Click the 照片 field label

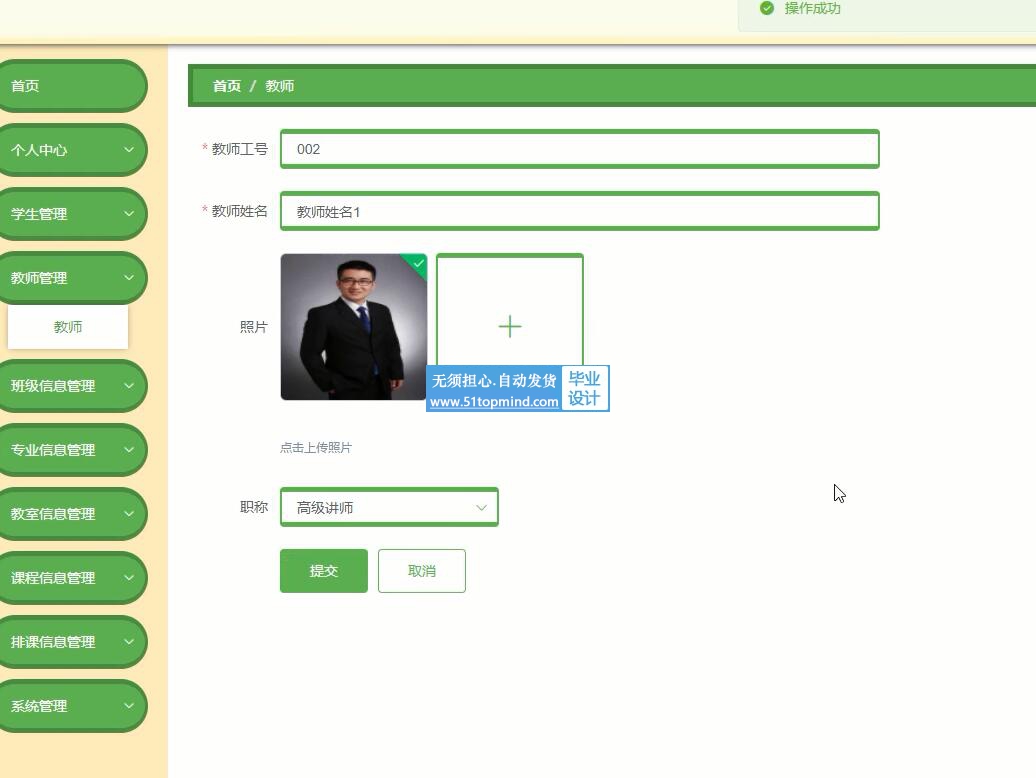[253, 327]
